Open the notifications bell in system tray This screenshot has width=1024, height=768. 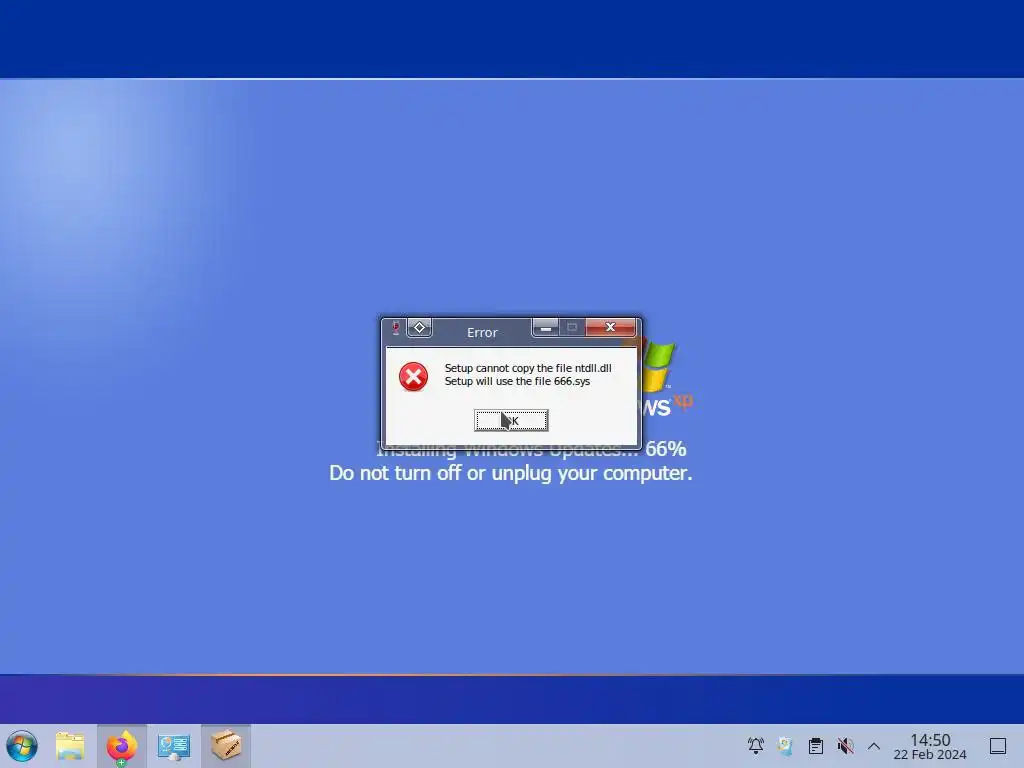[756, 746]
